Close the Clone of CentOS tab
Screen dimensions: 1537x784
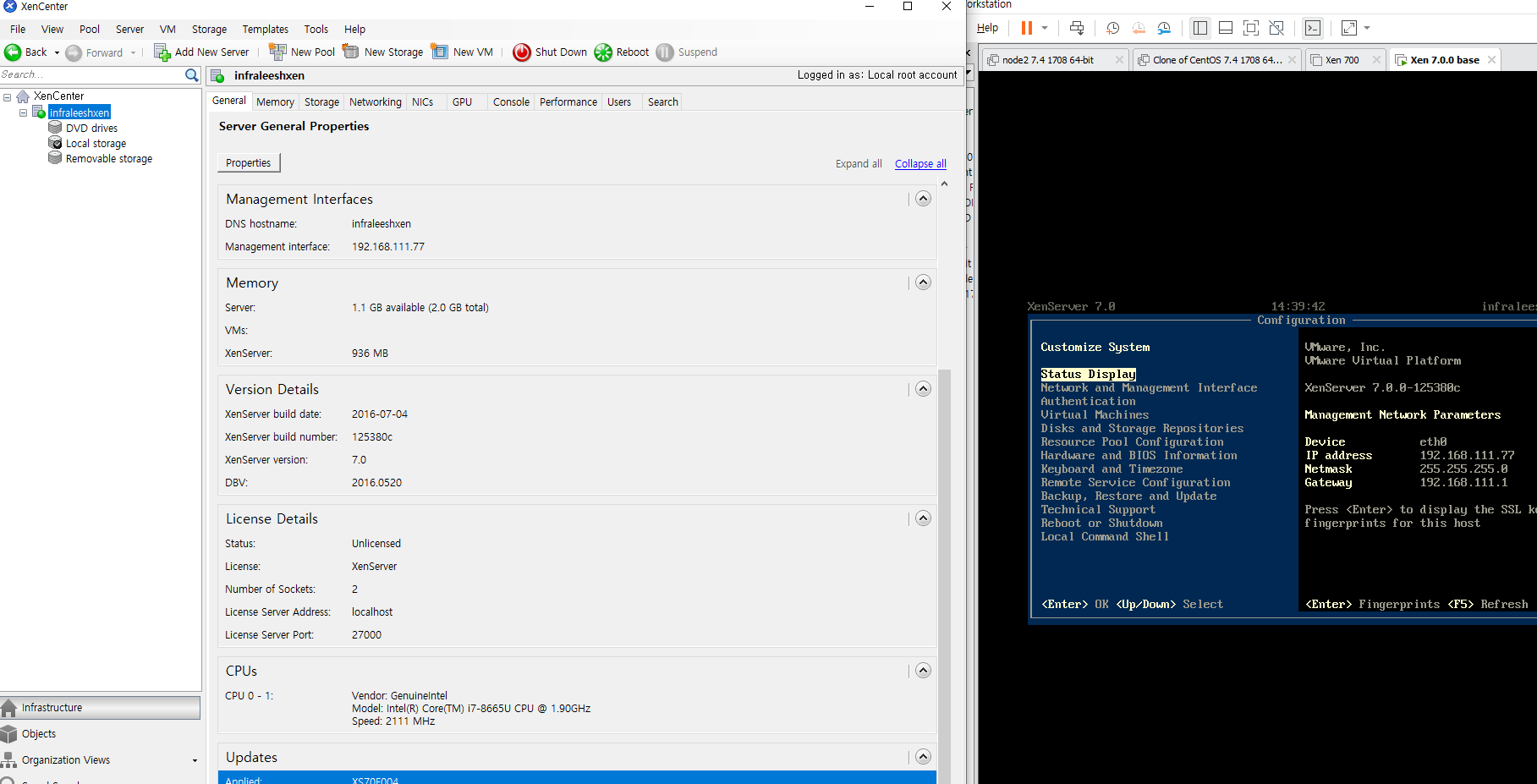click(1292, 60)
